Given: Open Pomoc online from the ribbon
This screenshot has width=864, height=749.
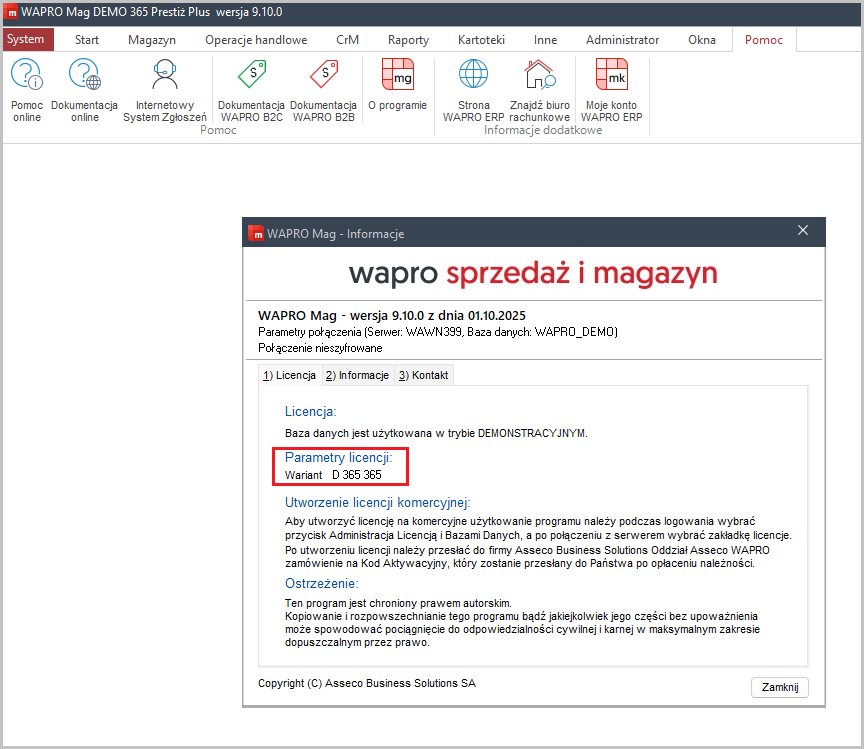Looking at the screenshot, I should coord(26,88).
